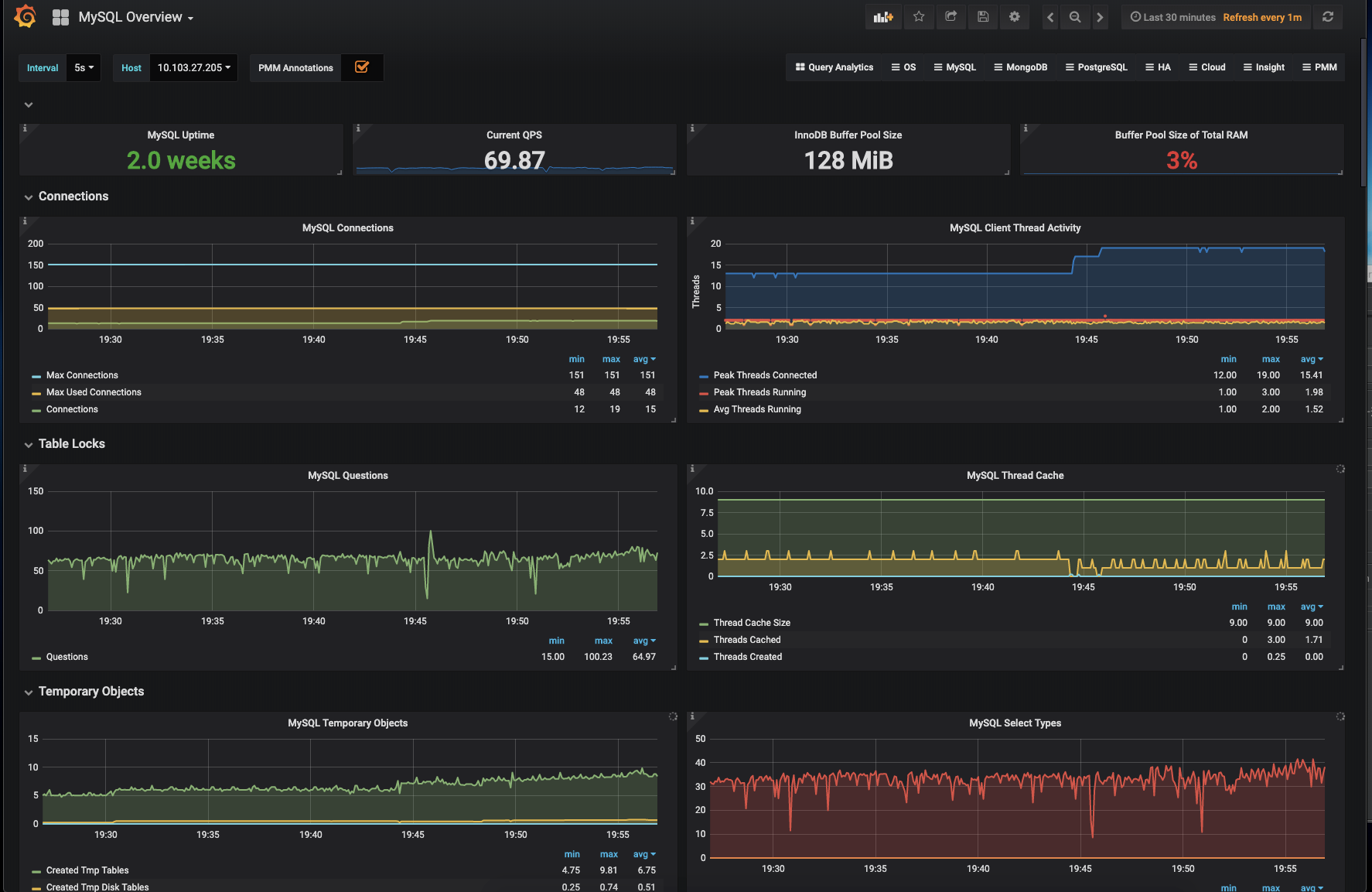Sort MySQL Connections legend by avg
Screen dimensions: 1372x892
tap(643, 359)
